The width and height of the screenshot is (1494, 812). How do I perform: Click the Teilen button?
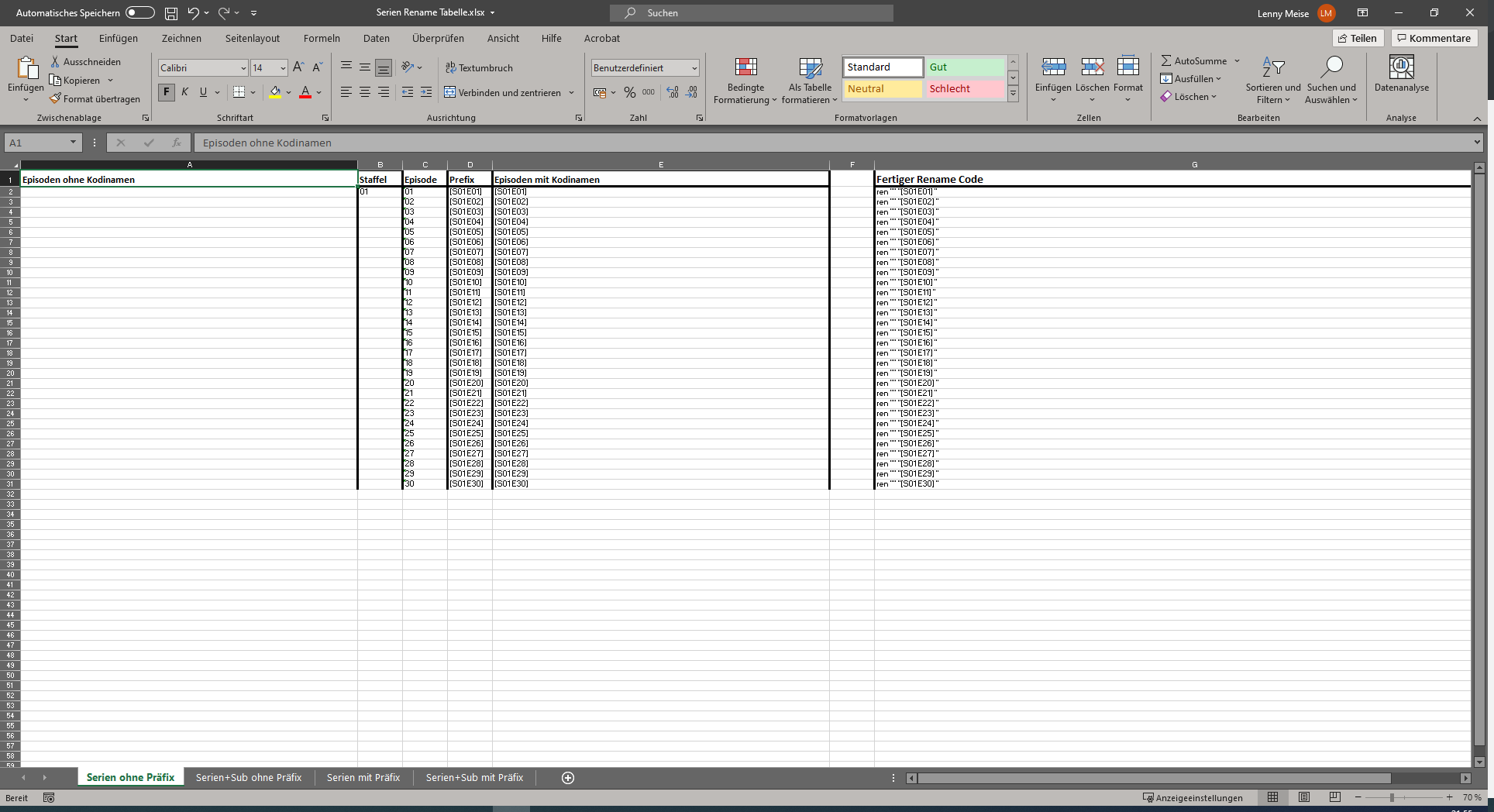click(1358, 38)
